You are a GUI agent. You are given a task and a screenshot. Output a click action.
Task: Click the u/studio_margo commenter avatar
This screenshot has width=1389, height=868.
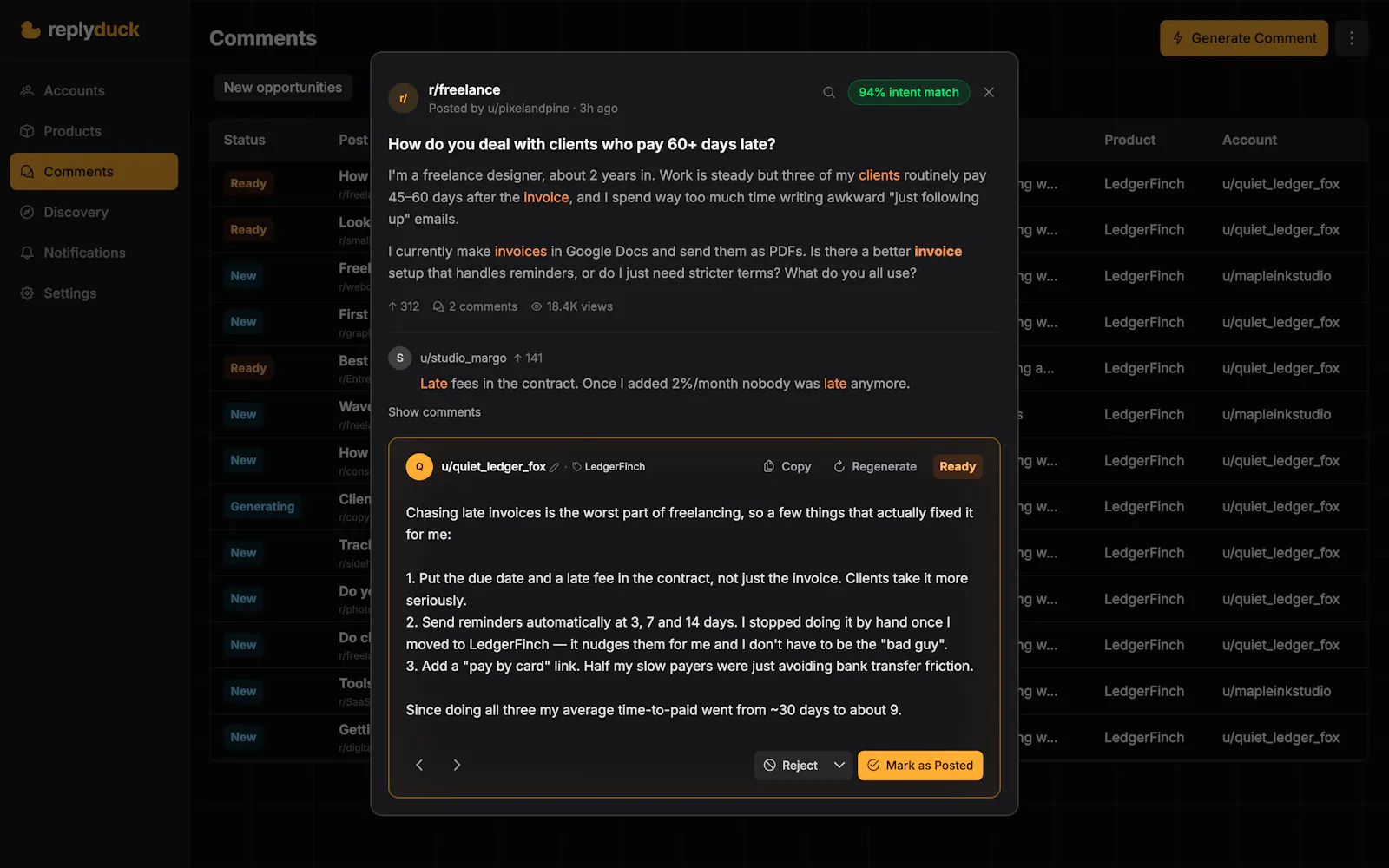(x=400, y=358)
